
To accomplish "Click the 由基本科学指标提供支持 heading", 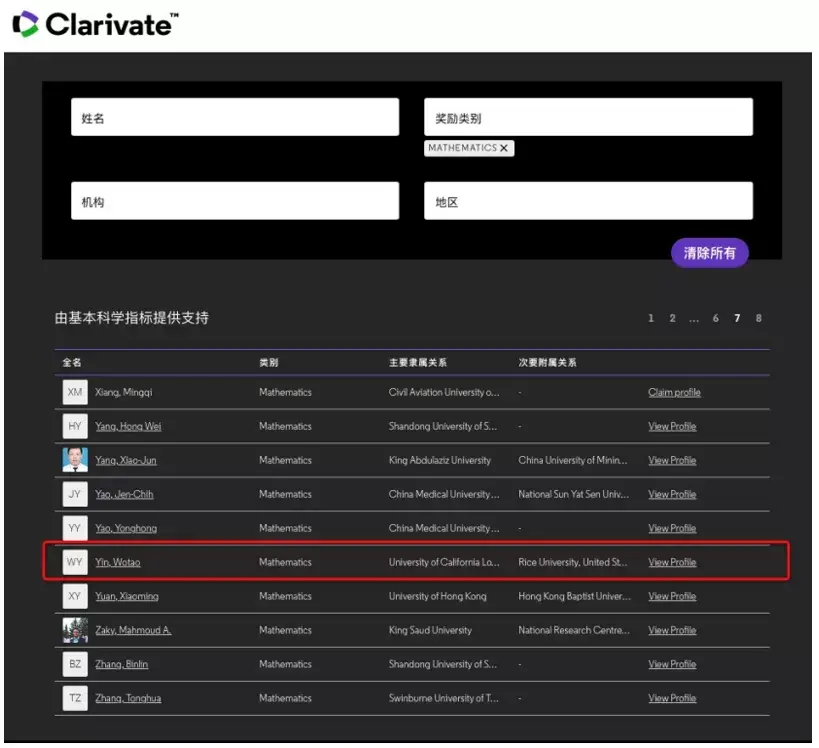I will click(x=132, y=318).
